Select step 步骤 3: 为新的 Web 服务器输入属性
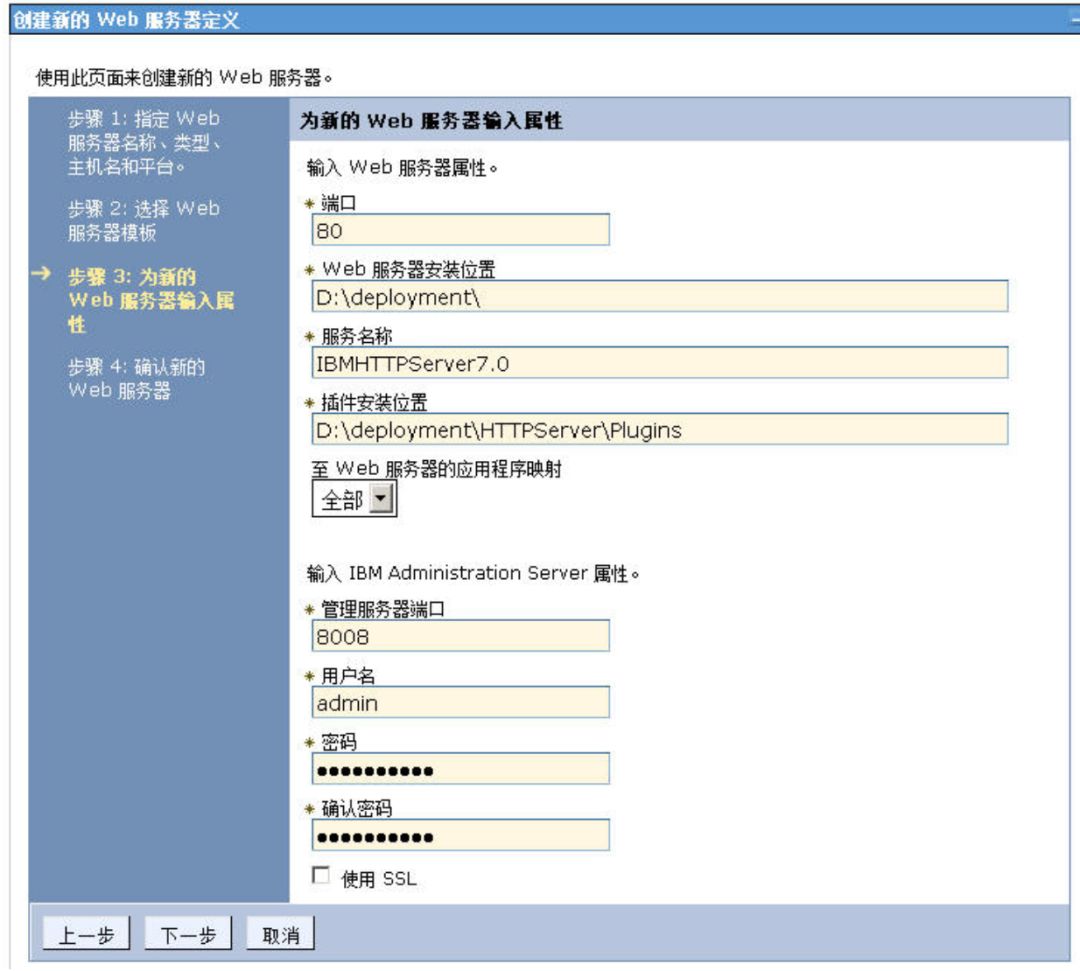This screenshot has height=971, width=1080. pyautogui.click(x=152, y=300)
